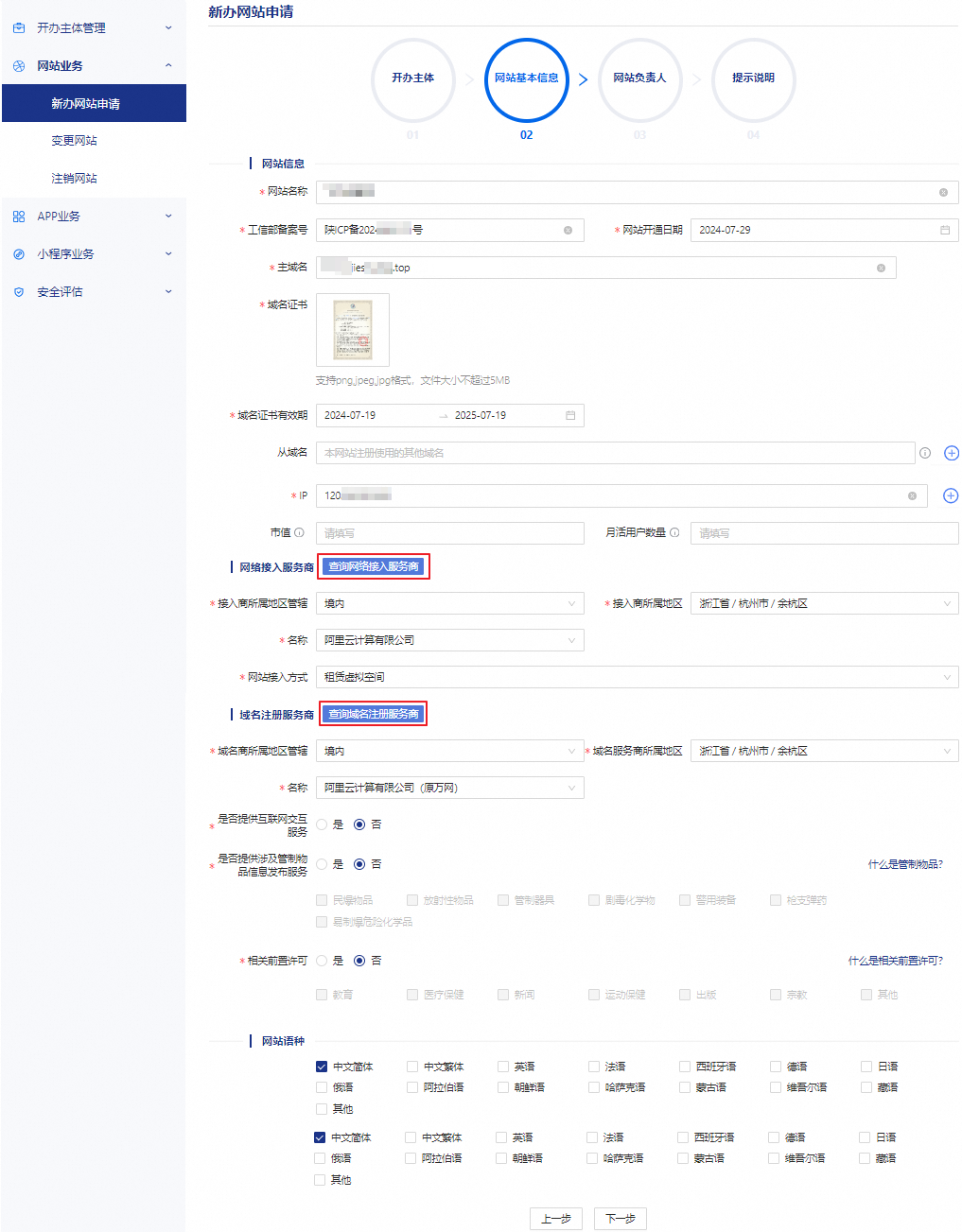Clear the 网站名称 field with its clear icon
This screenshot has height=1232, width=962.
click(x=943, y=193)
